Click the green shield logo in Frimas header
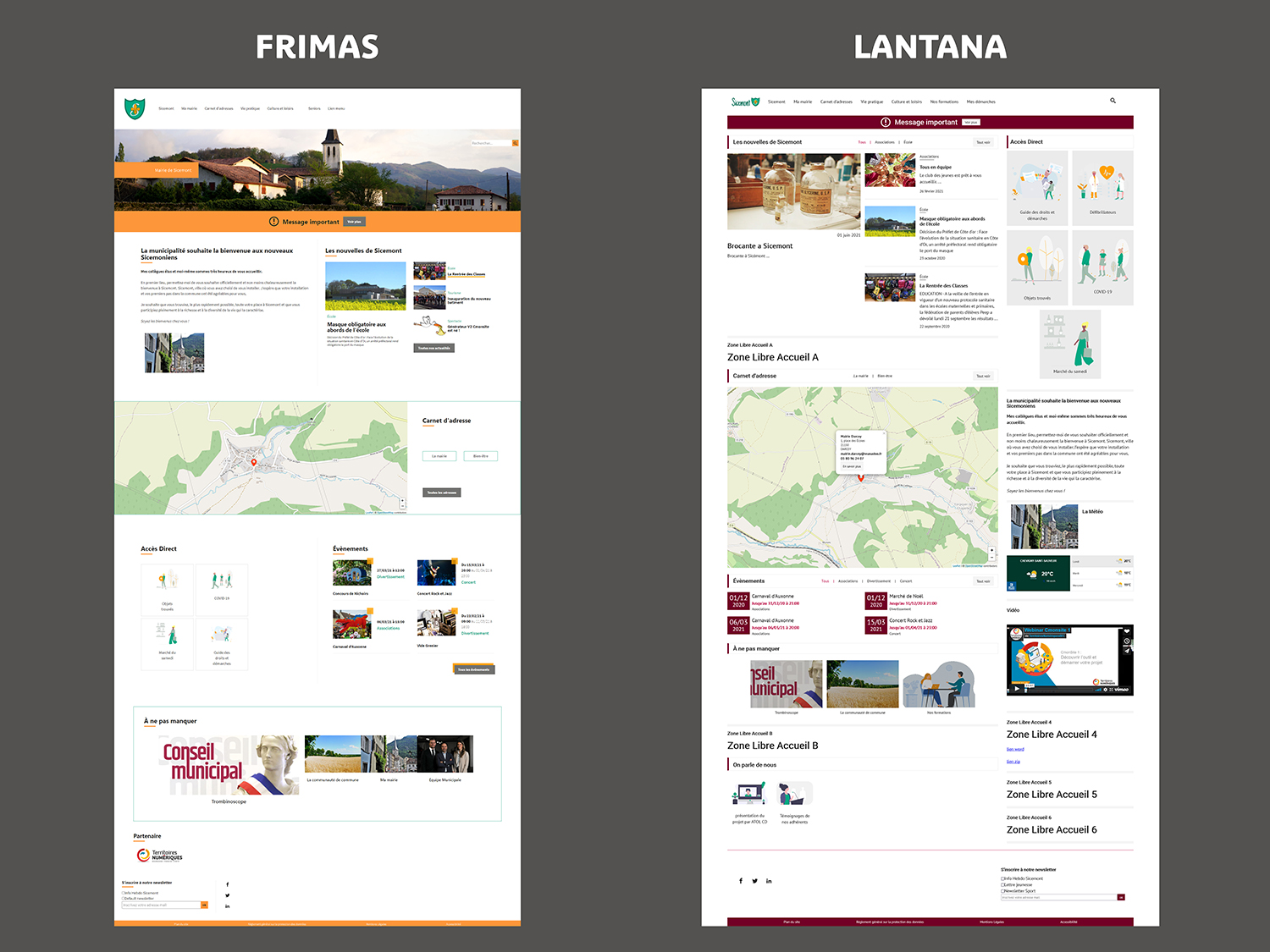Screen dimensions: 1270x952 click(135, 108)
